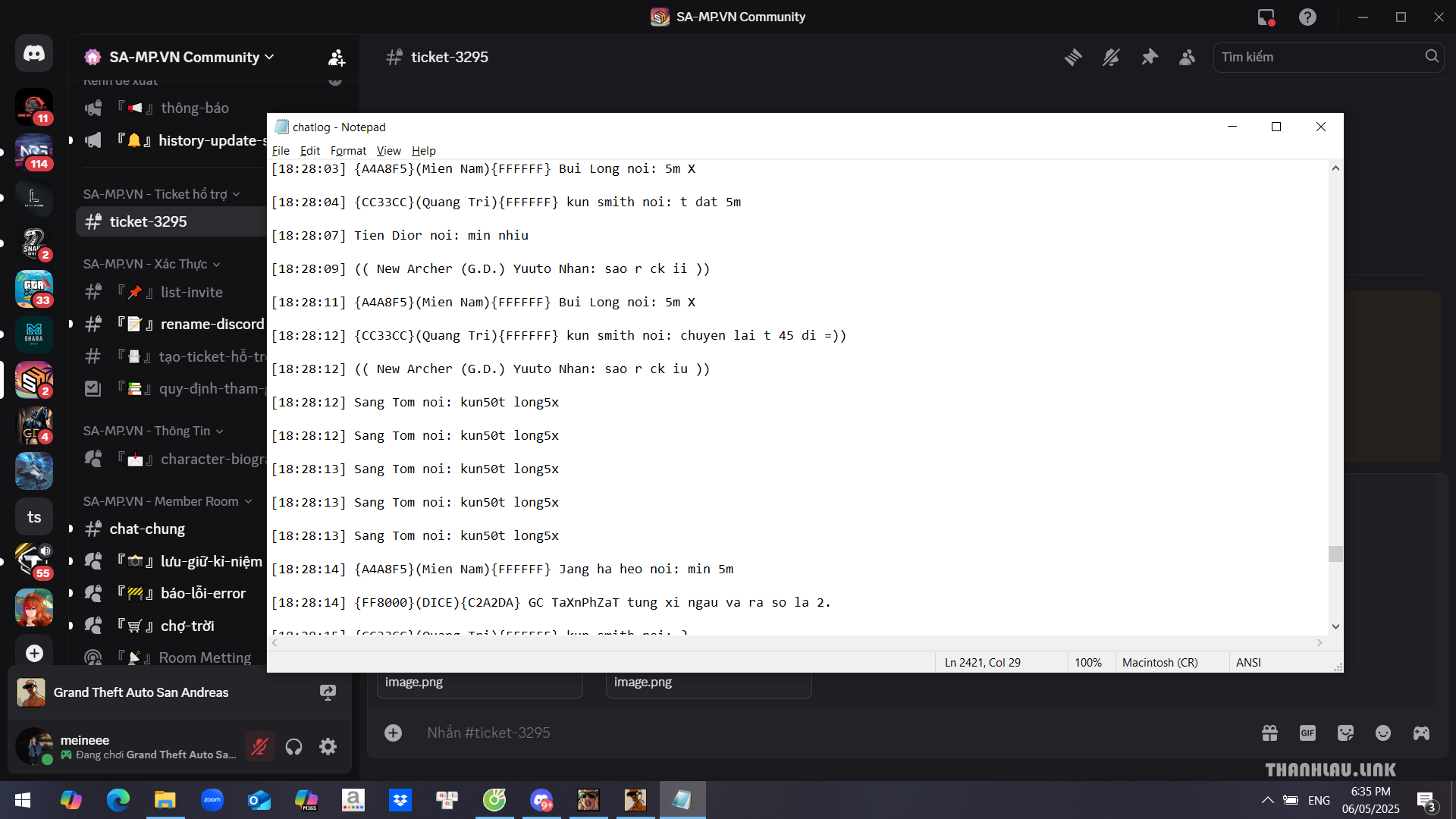The width and height of the screenshot is (1456, 819).
Task: Open character-biography channel
Action: coord(171,459)
